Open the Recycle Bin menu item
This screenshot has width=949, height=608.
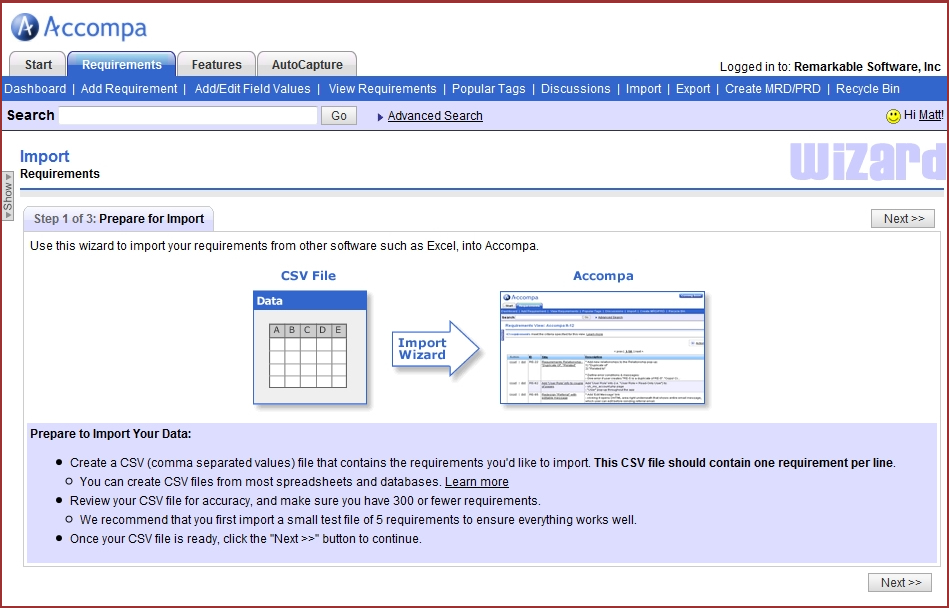point(868,89)
